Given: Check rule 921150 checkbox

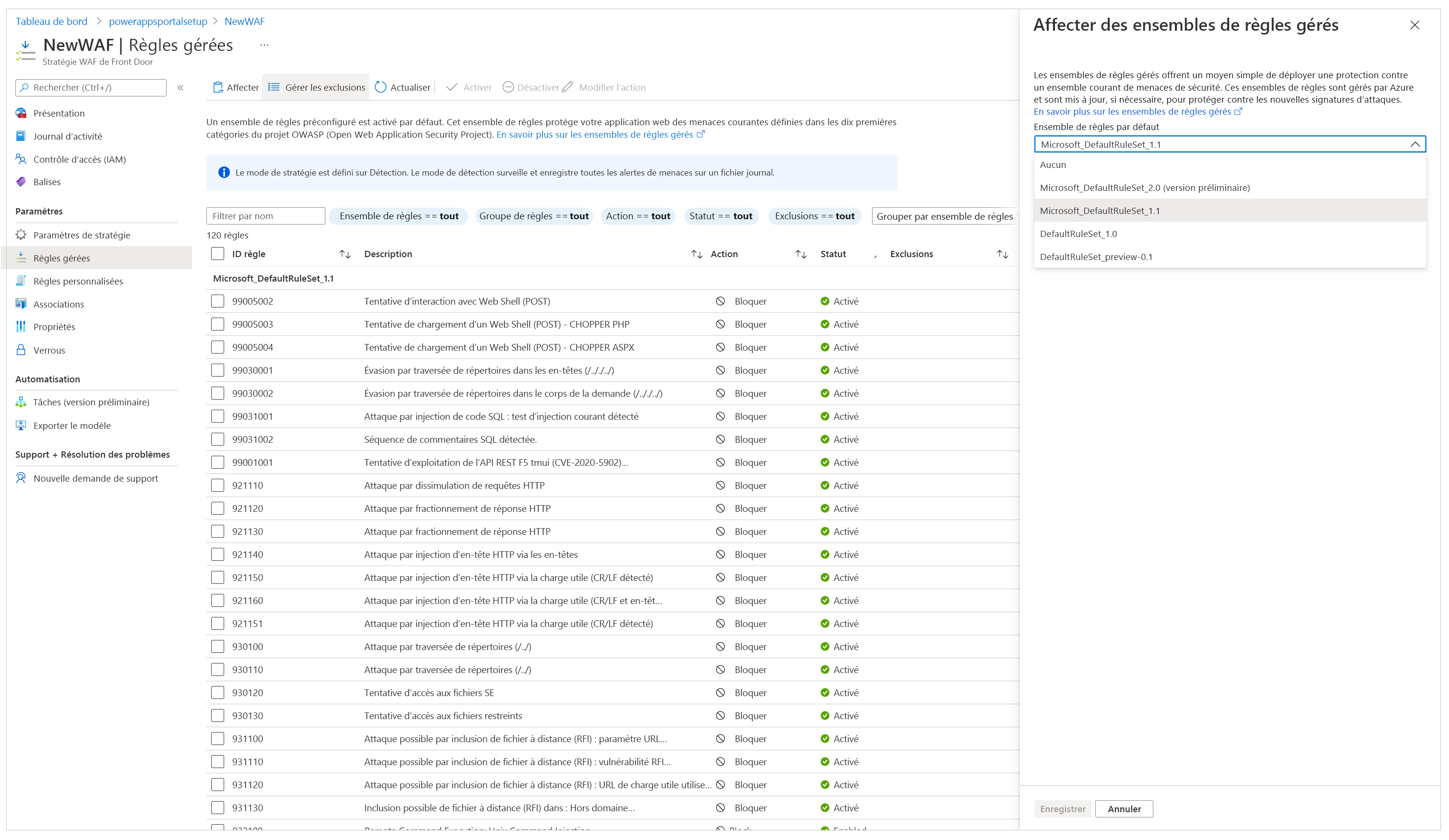Looking at the screenshot, I should click(217, 578).
